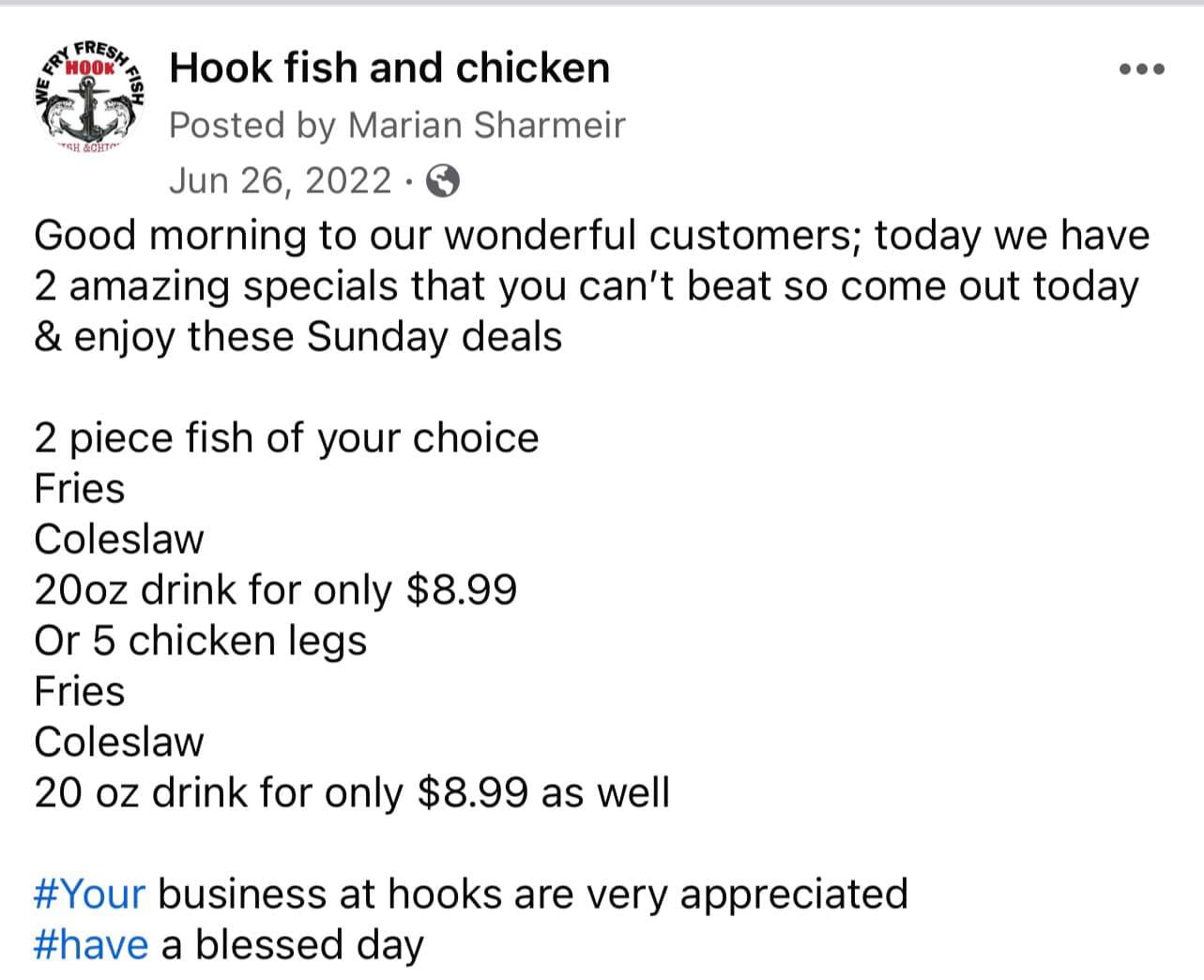1204x980 pixels.
Task: Click the 'Good morning to our wonderful customers' line
Action: pos(591,235)
